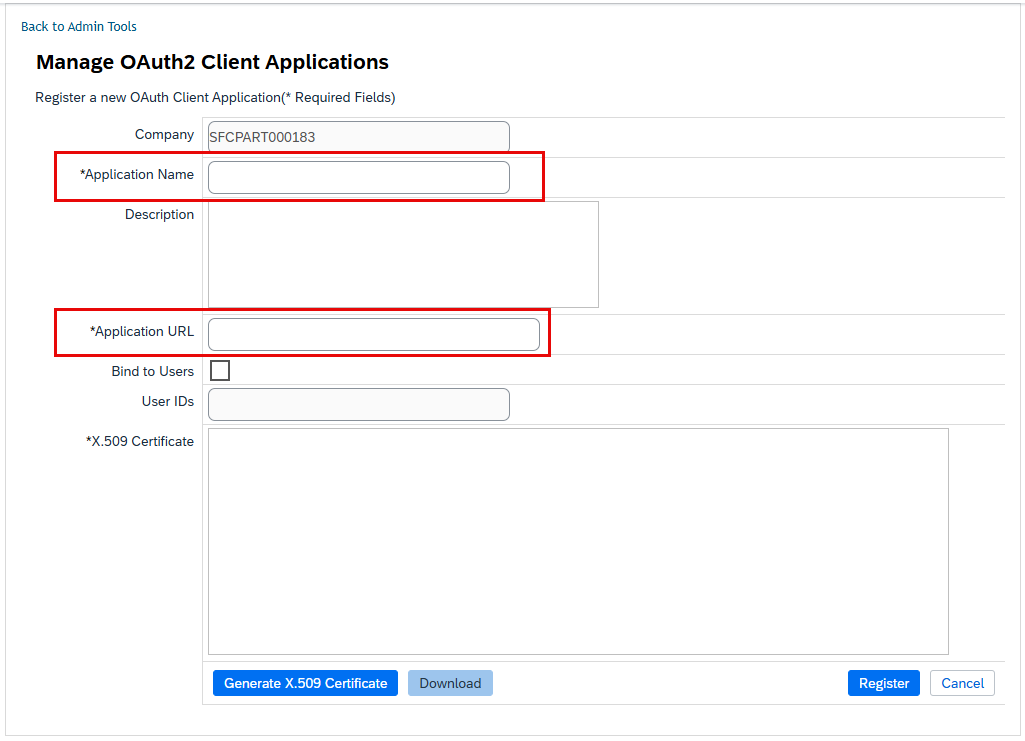Click the User IDs input box
Image resolution: width=1025 pixels, height=741 pixels.
pyautogui.click(x=359, y=404)
